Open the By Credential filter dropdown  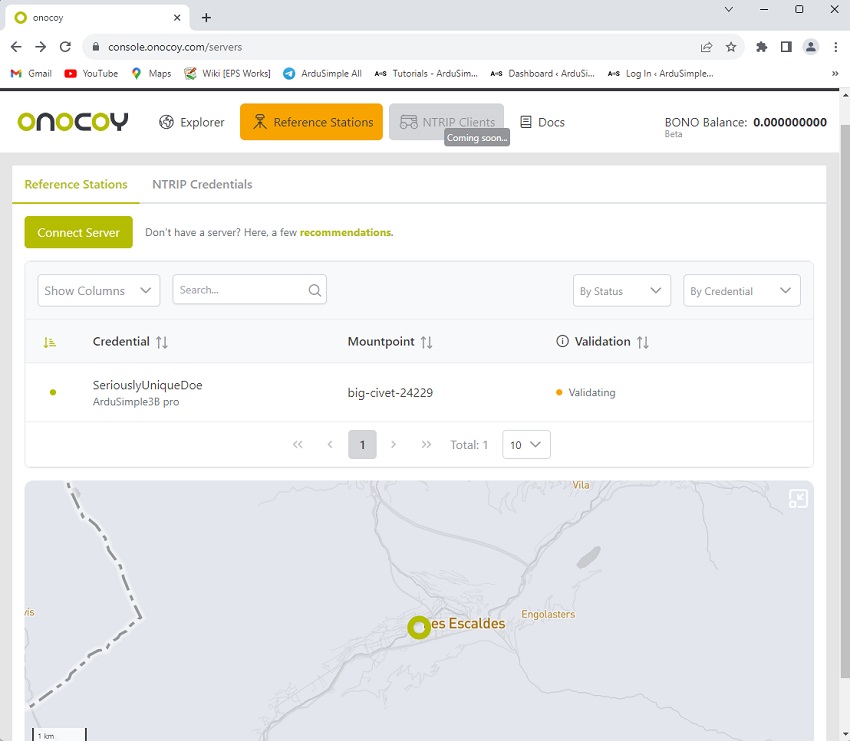(741, 291)
